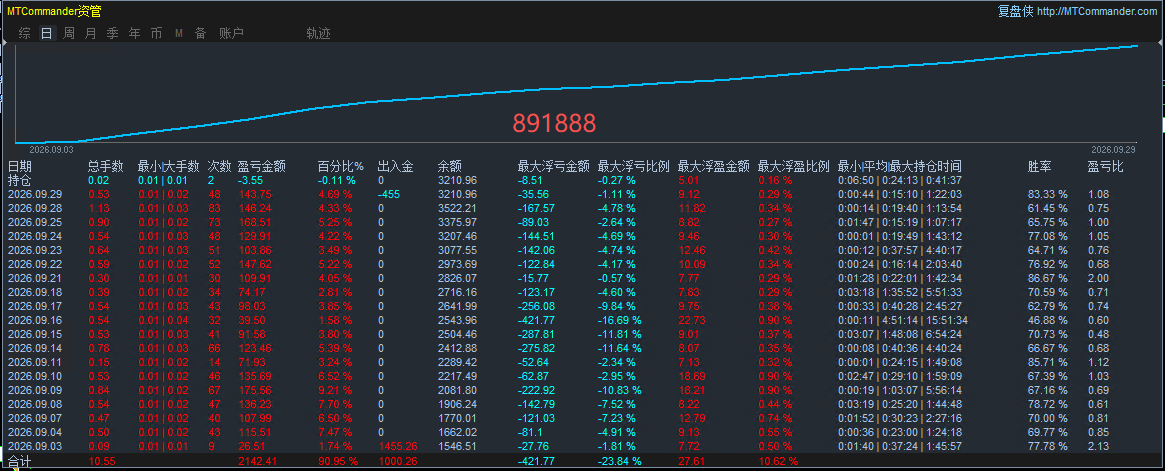Switch to the 轨迹 track tab
The width and height of the screenshot is (1165, 471).
point(318,33)
